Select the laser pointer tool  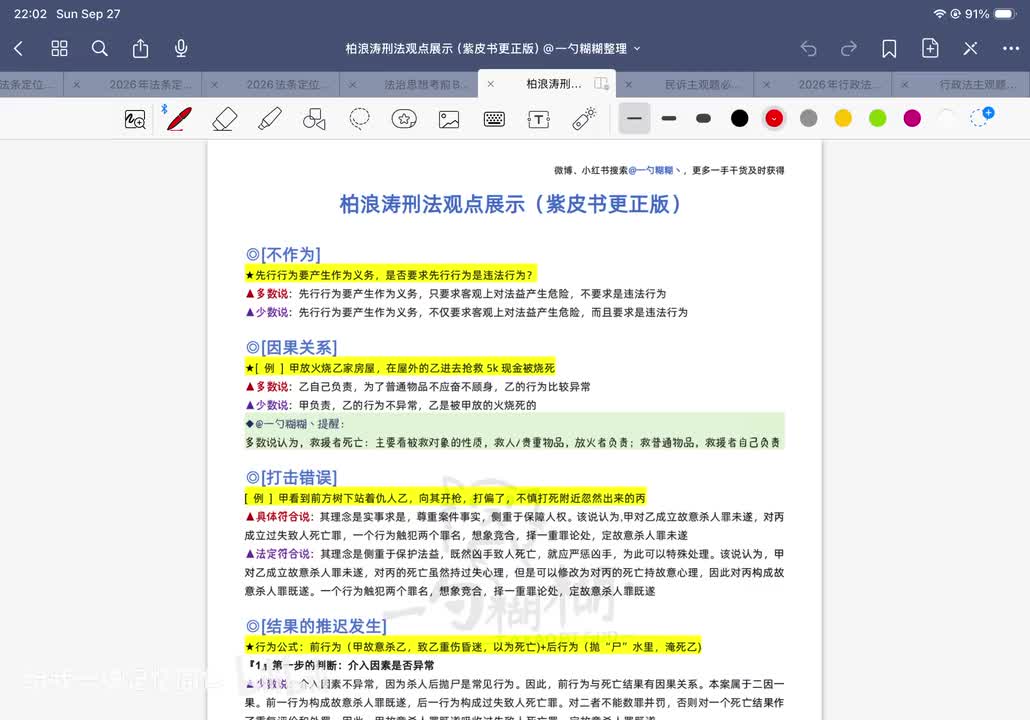(x=583, y=119)
